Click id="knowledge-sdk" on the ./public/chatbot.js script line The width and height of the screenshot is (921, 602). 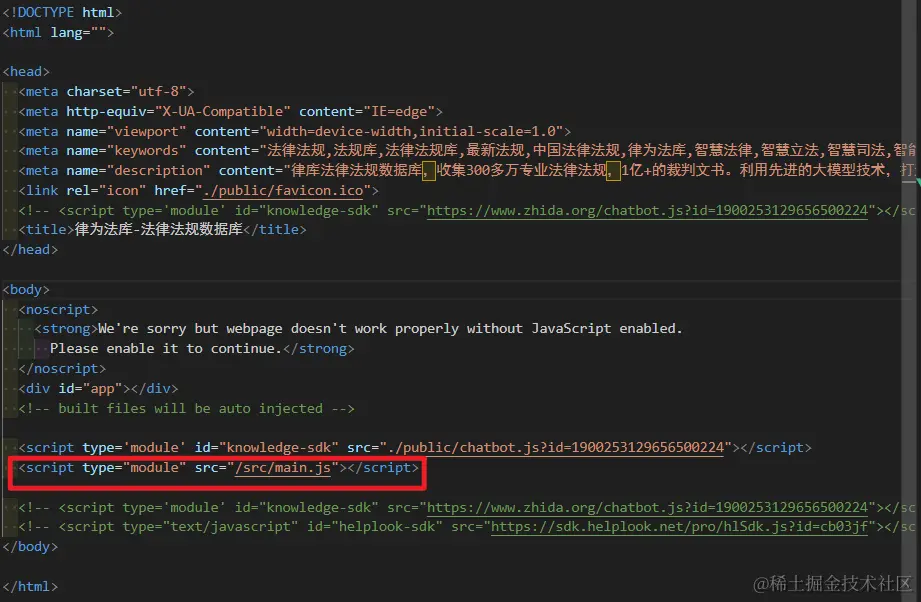pos(267,448)
